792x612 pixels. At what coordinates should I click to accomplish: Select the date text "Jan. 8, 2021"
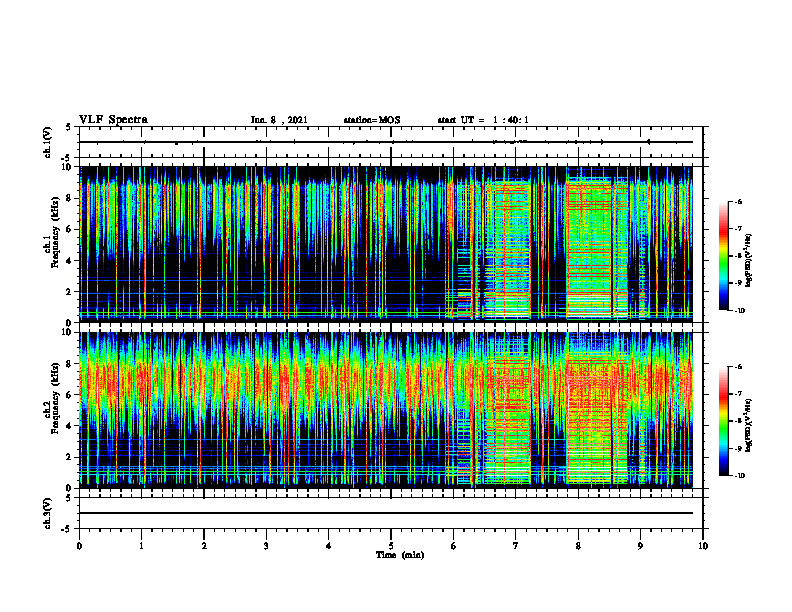(279, 120)
